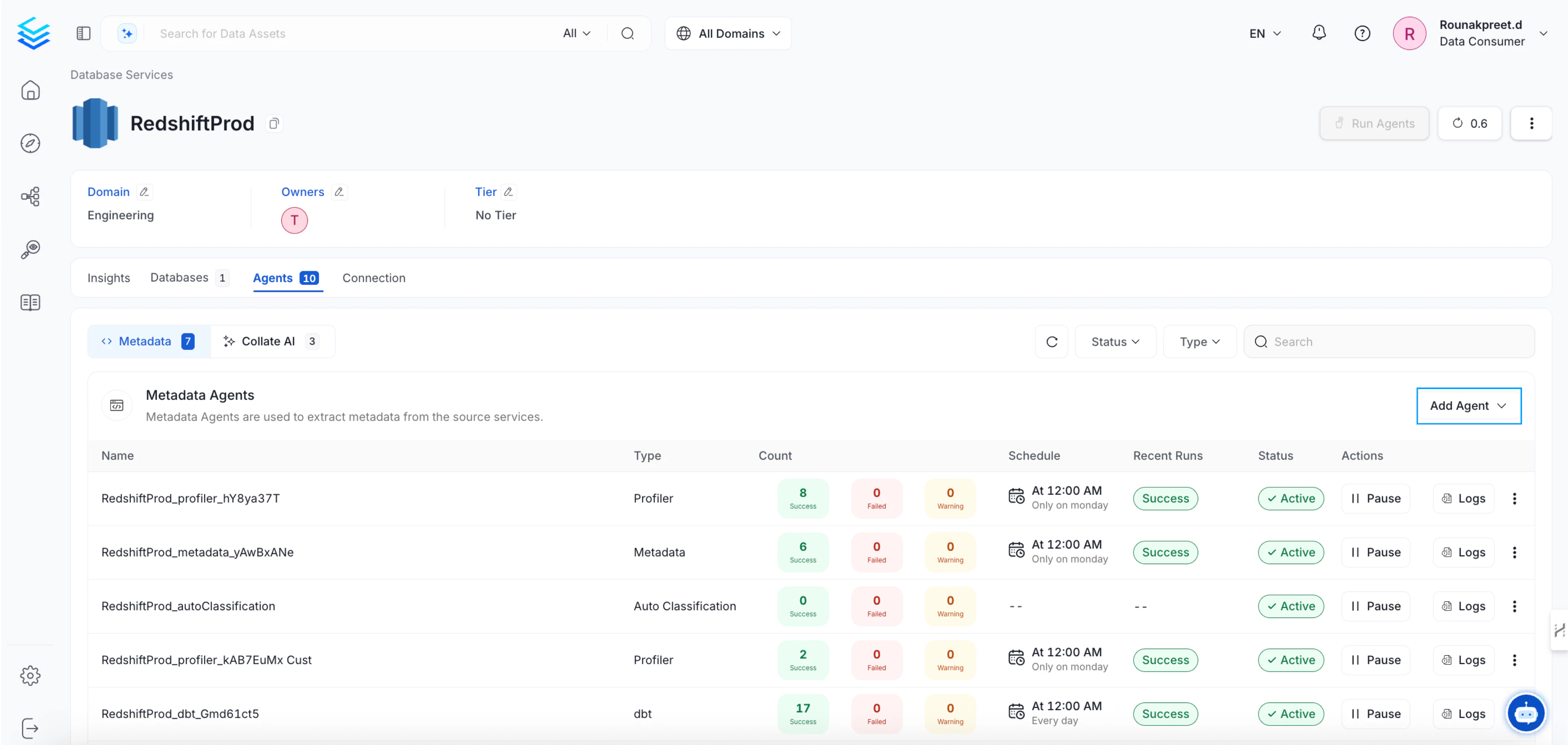This screenshot has width=1568, height=745.
Task: Toggle the sidebar collapse icon
Action: coord(83,34)
